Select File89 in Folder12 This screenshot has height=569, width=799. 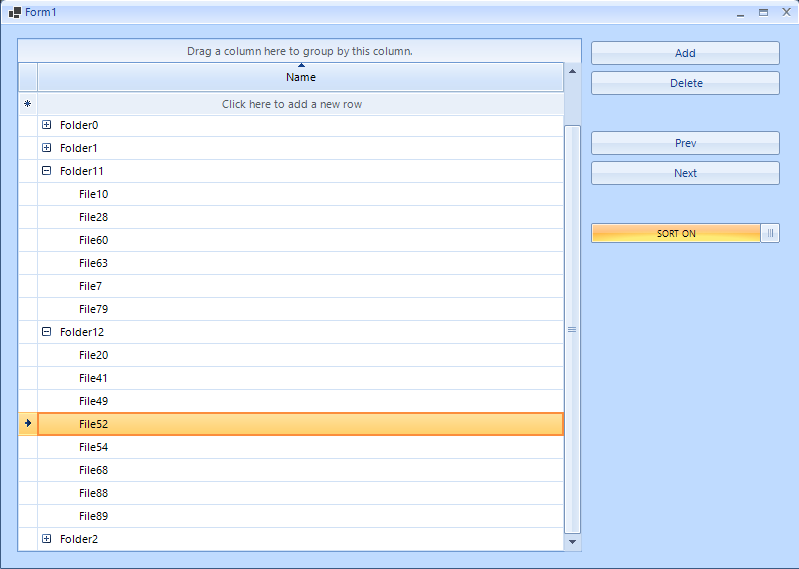point(94,516)
